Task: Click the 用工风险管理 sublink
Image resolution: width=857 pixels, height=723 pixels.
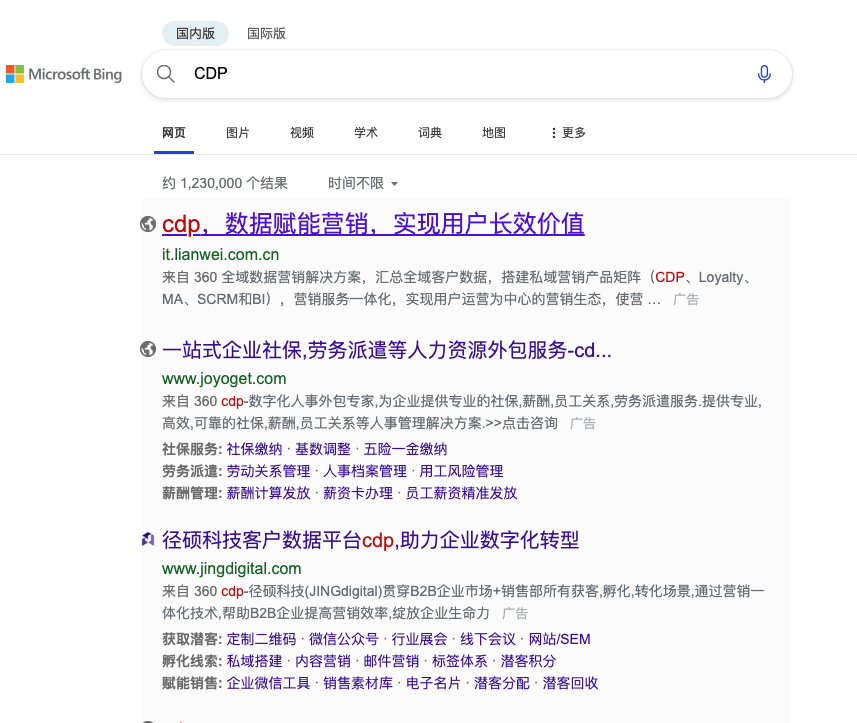Action: 461,471
